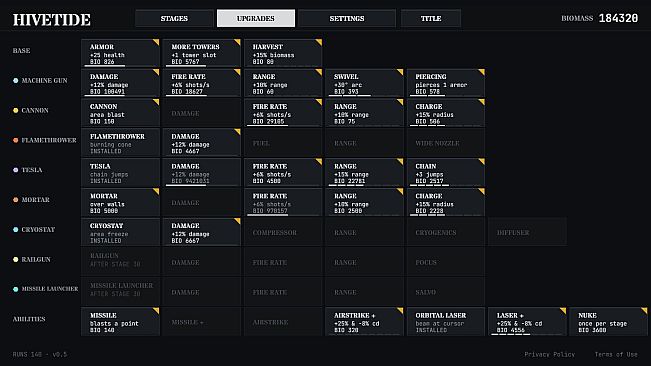Image resolution: width=651 pixels, height=366 pixels.
Task: Click the Mortar row label
Action: [35, 200]
